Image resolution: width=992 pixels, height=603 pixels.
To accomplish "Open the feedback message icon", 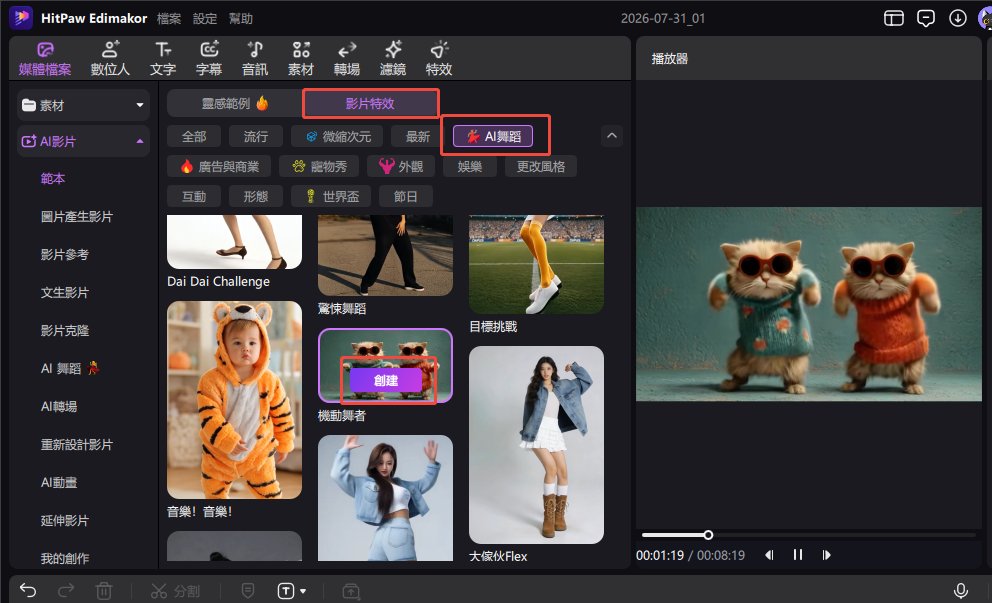I will [x=926, y=18].
